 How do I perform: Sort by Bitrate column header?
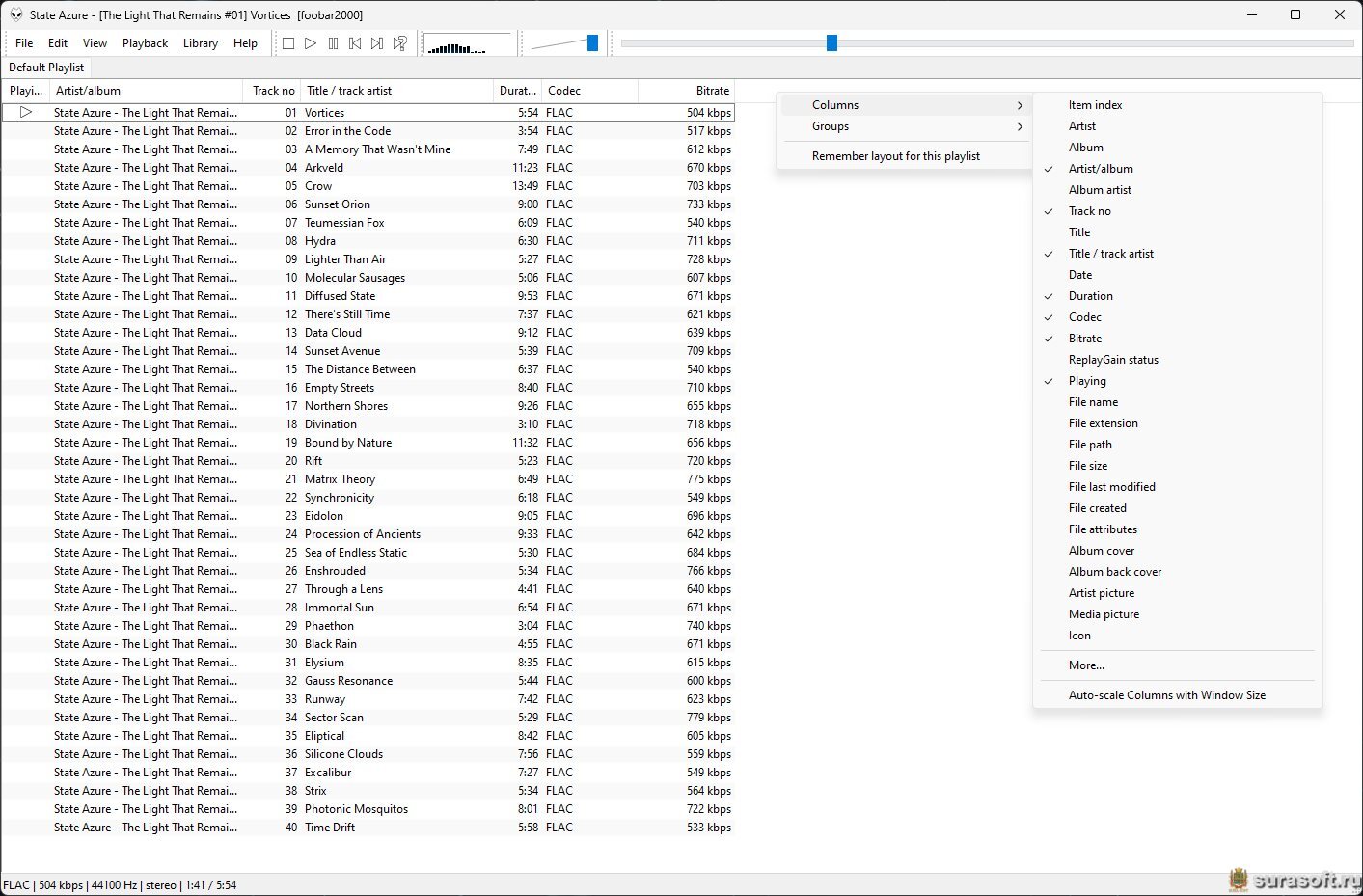(x=686, y=91)
